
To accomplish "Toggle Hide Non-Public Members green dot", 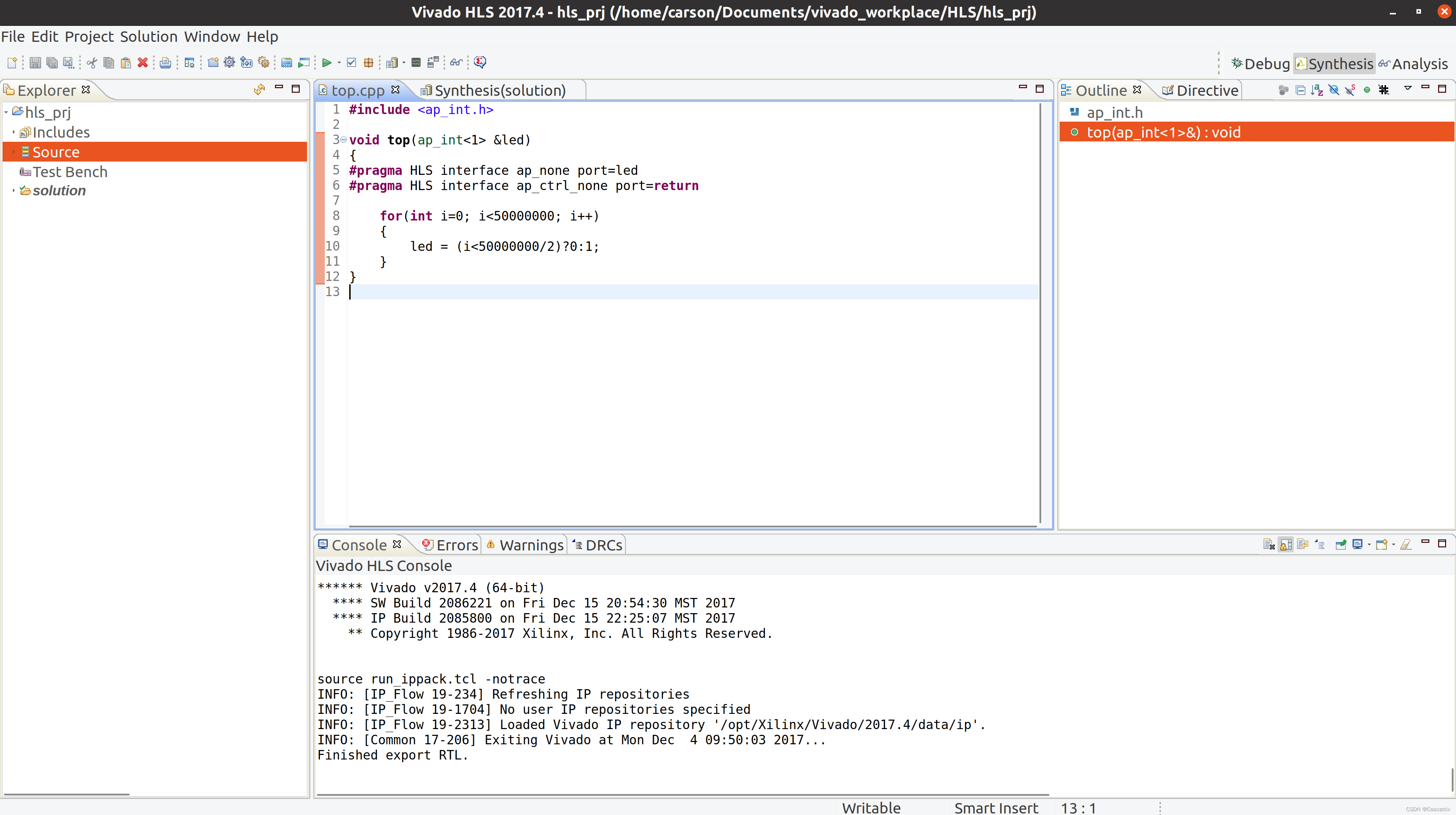I will pos(1367,90).
